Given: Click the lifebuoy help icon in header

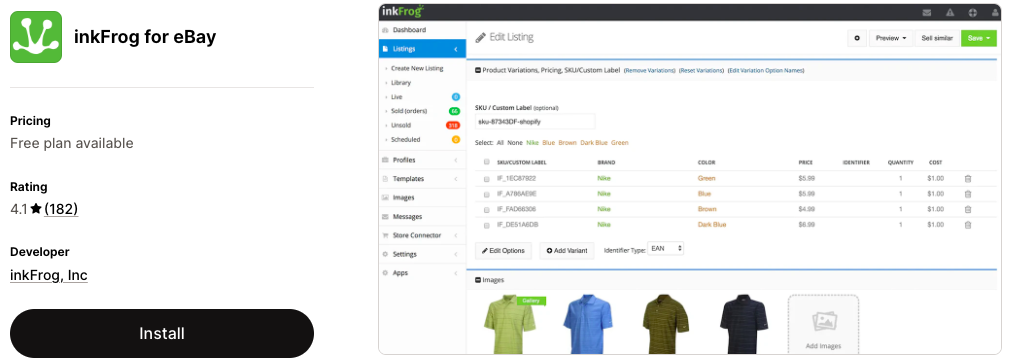Looking at the screenshot, I should [x=973, y=12].
